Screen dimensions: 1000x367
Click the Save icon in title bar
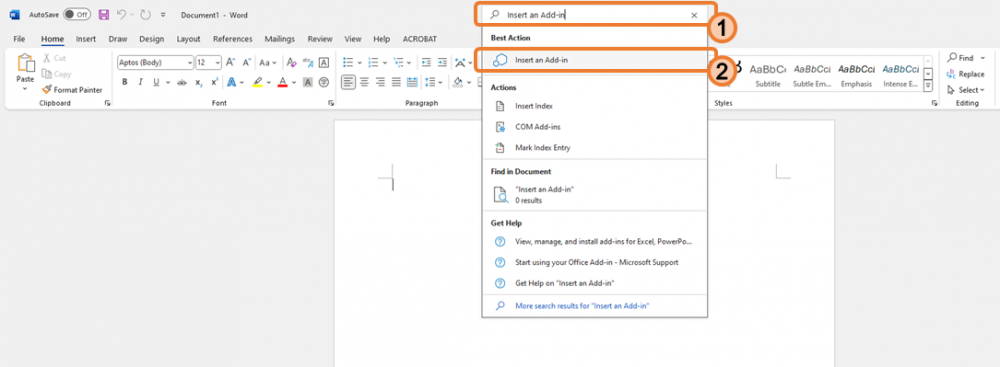click(x=104, y=15)
